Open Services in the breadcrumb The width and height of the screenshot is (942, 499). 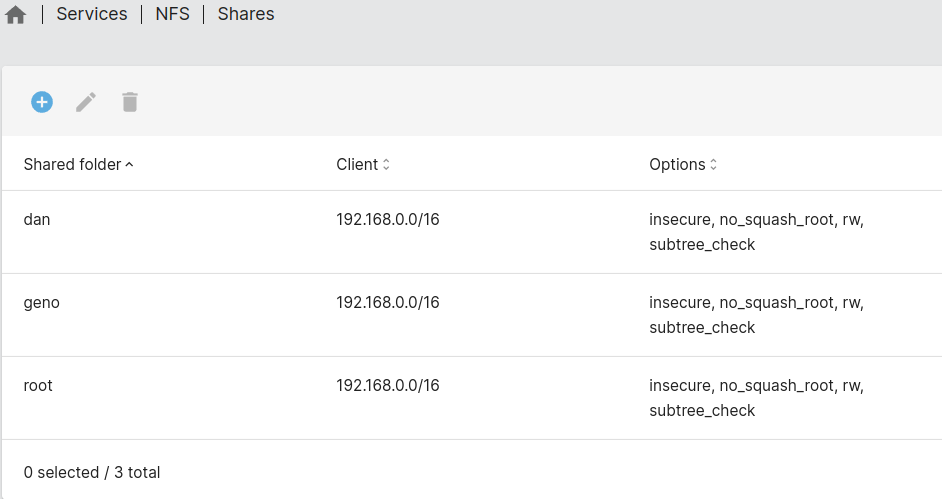(92, 14)
